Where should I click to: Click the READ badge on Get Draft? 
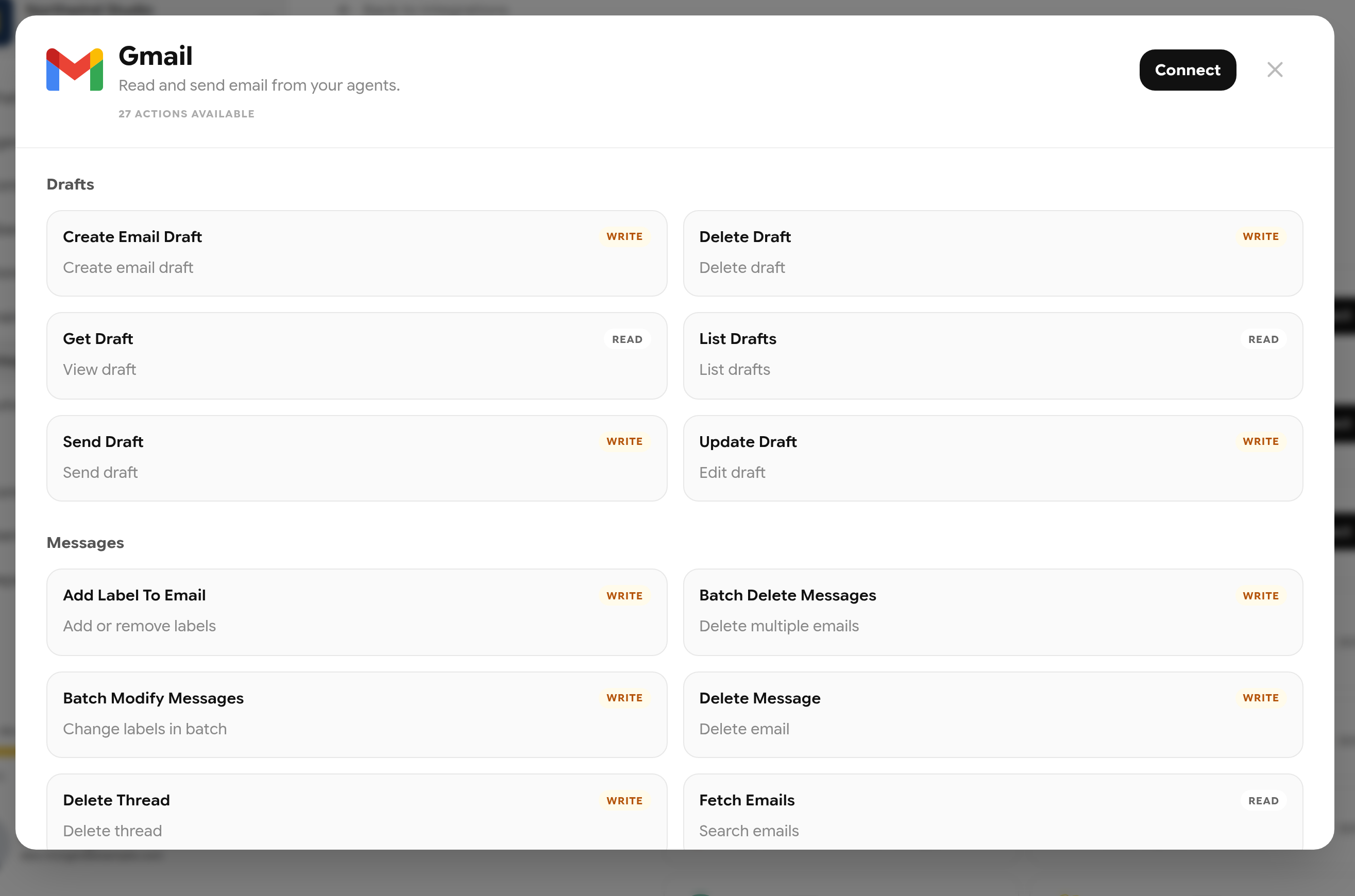[x=627, y=339]
